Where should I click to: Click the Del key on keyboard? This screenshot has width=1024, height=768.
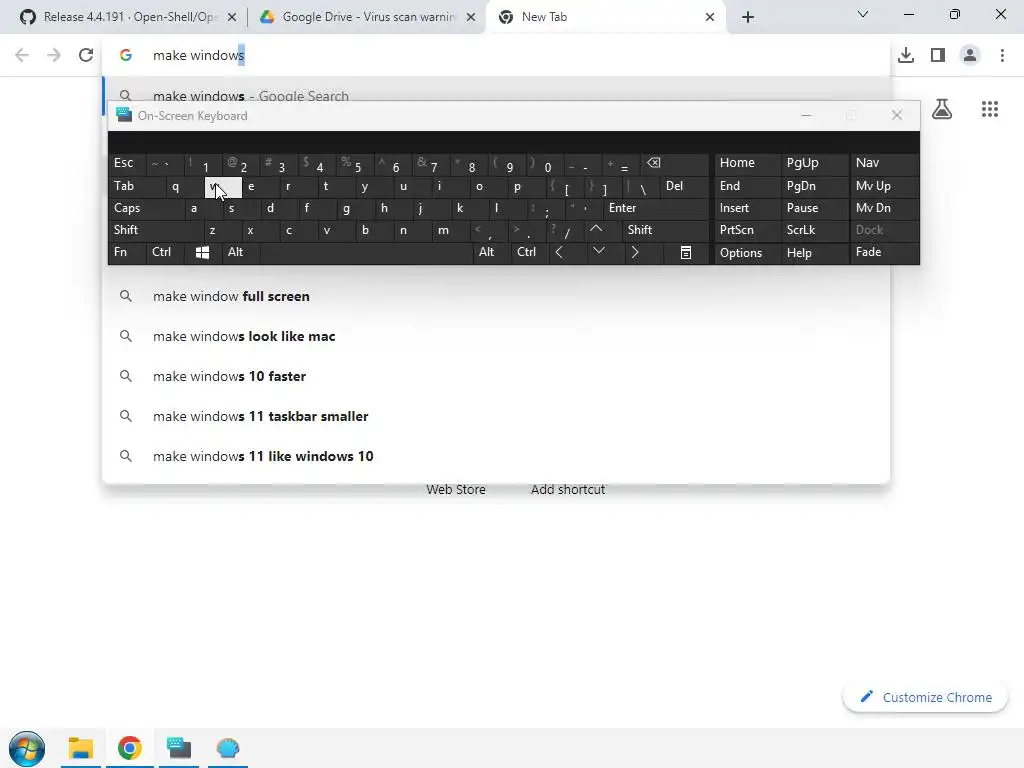(684, 186)
